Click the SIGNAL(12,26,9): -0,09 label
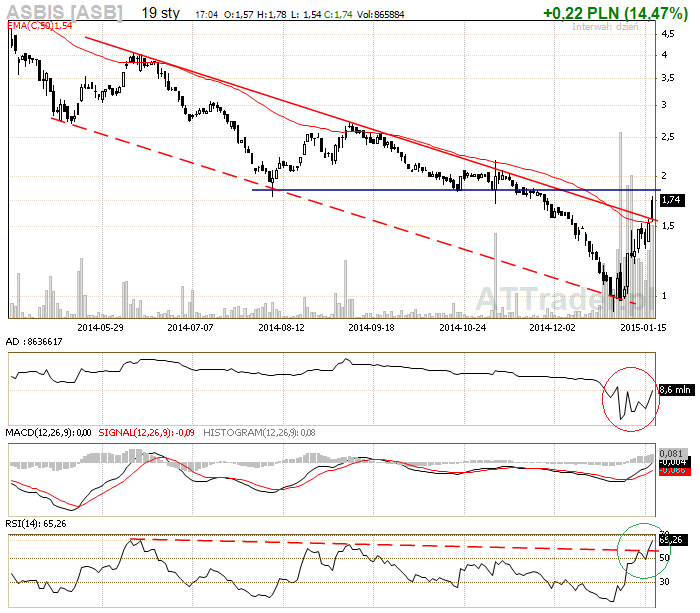Image resolution: width=700 pixels, height=613 pixels. 146,433
